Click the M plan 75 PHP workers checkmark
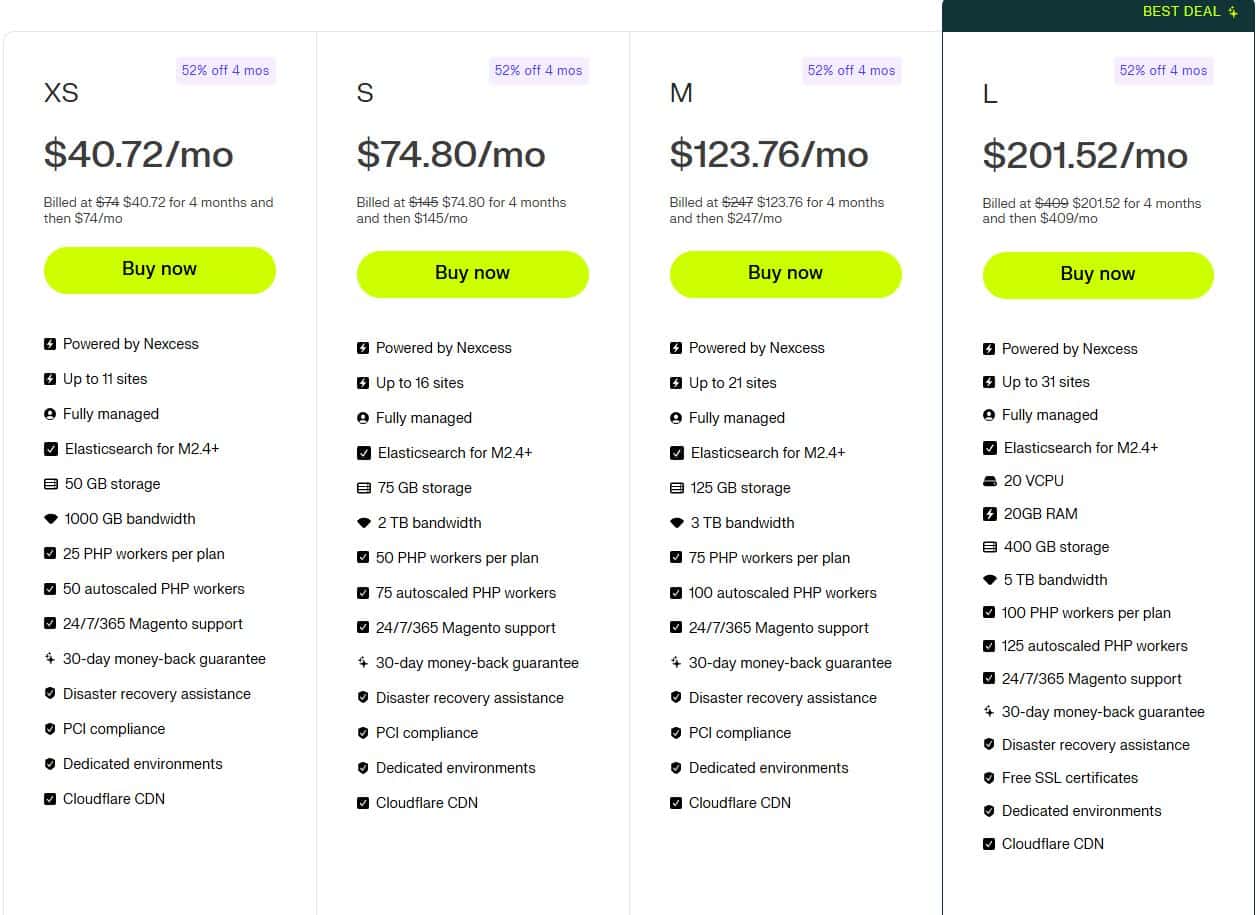The width and height of the screenshot is (1256, 915). point(676,558)
